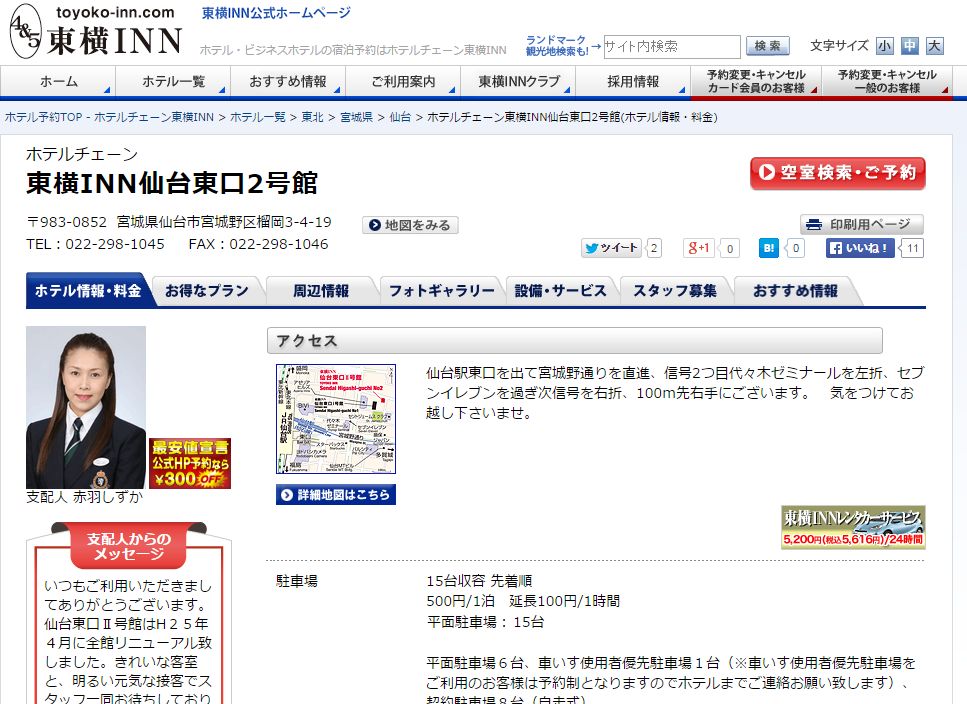Open the ホテル一覧 menu
Screen dimensions: 967x704
click(x=173, y=82)
